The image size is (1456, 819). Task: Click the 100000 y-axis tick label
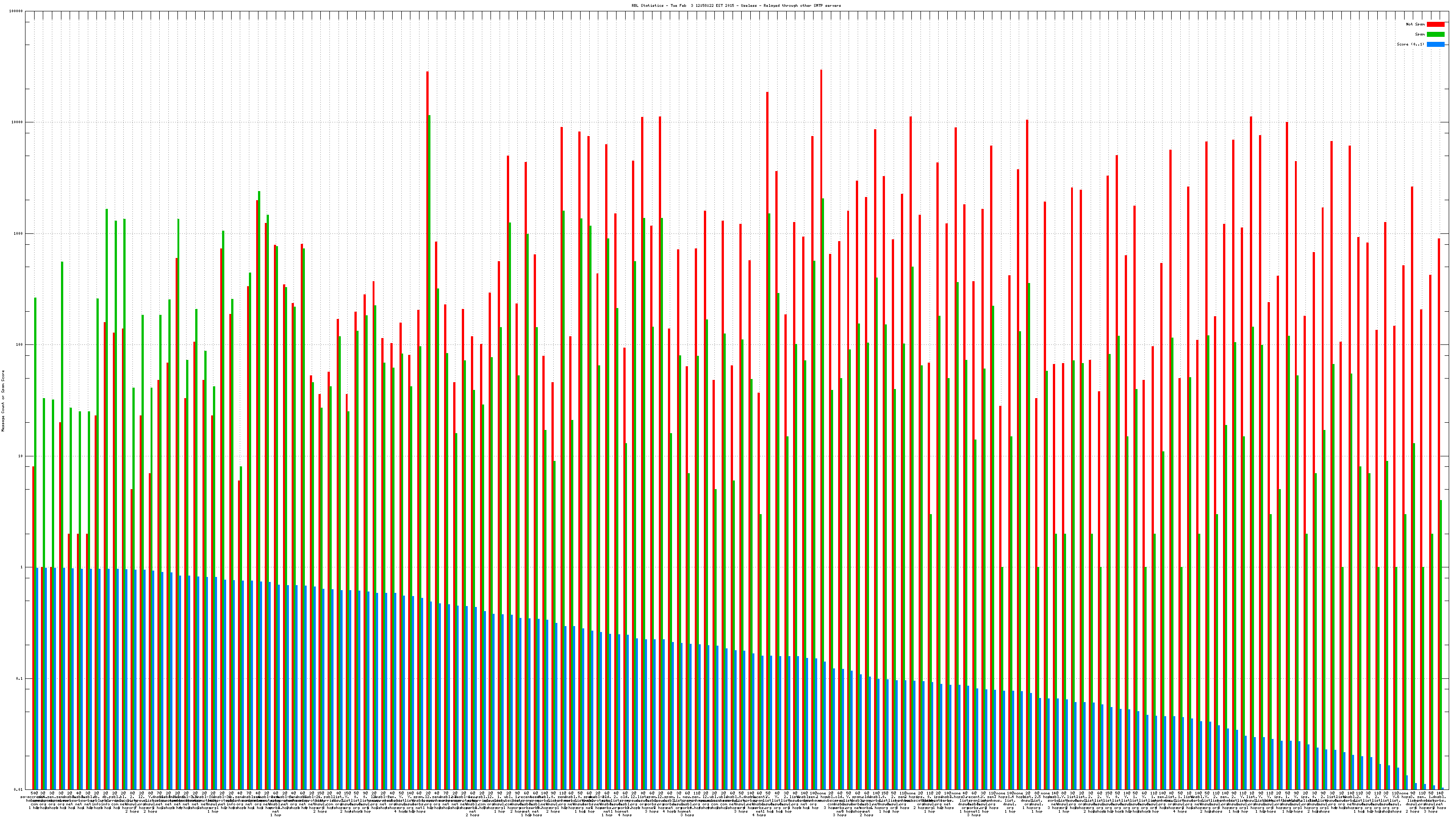[x=16, y=11]
